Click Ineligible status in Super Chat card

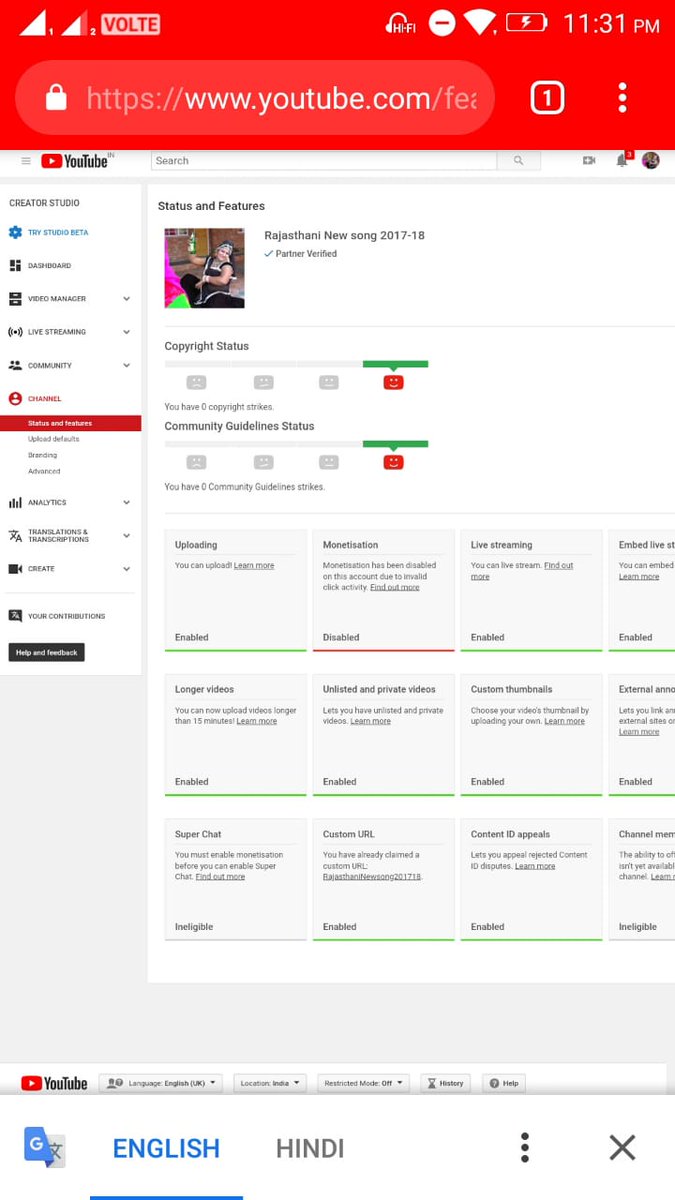click(x=194, y=927)
